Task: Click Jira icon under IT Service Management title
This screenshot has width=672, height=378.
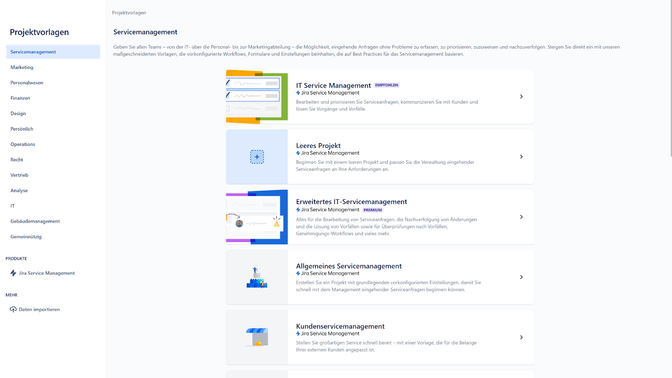Action: [x=298, y=93]
